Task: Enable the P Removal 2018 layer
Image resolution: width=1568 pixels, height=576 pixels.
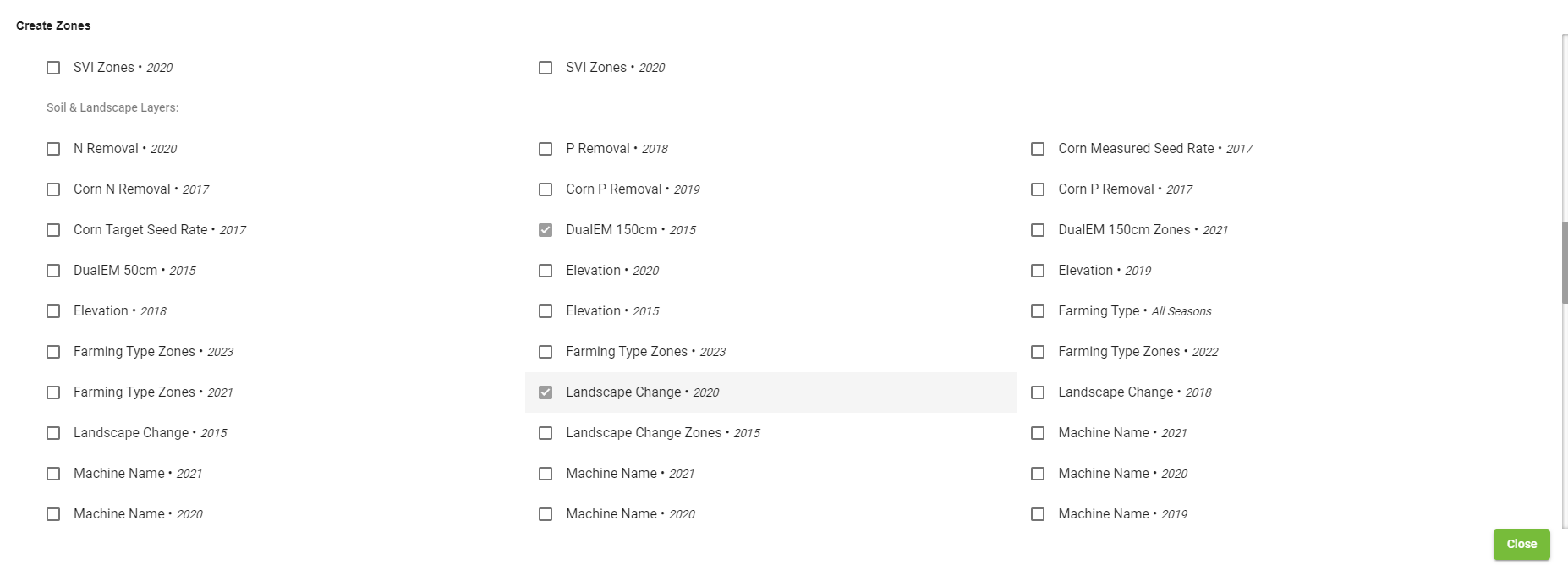Action: [546, 149]
